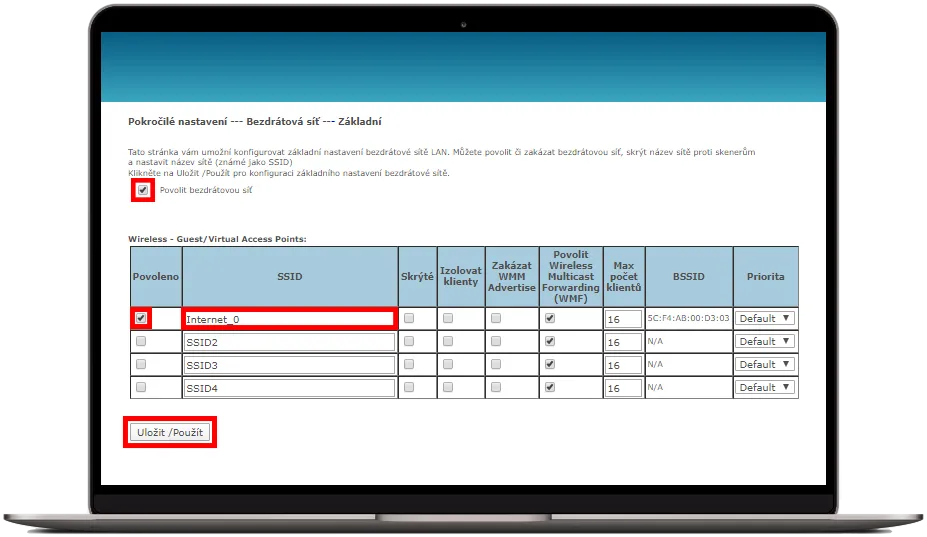Check Zakázat WMM Advertise for Internet_0
Screen dimensions: 927x537
(x=498, y=318)
